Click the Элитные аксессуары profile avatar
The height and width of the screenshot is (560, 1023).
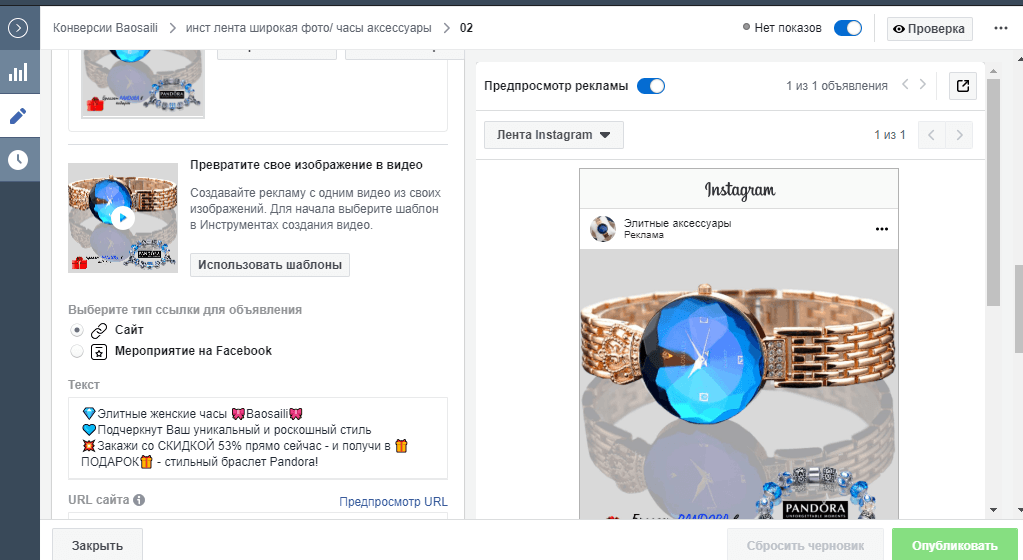[603, 229]
